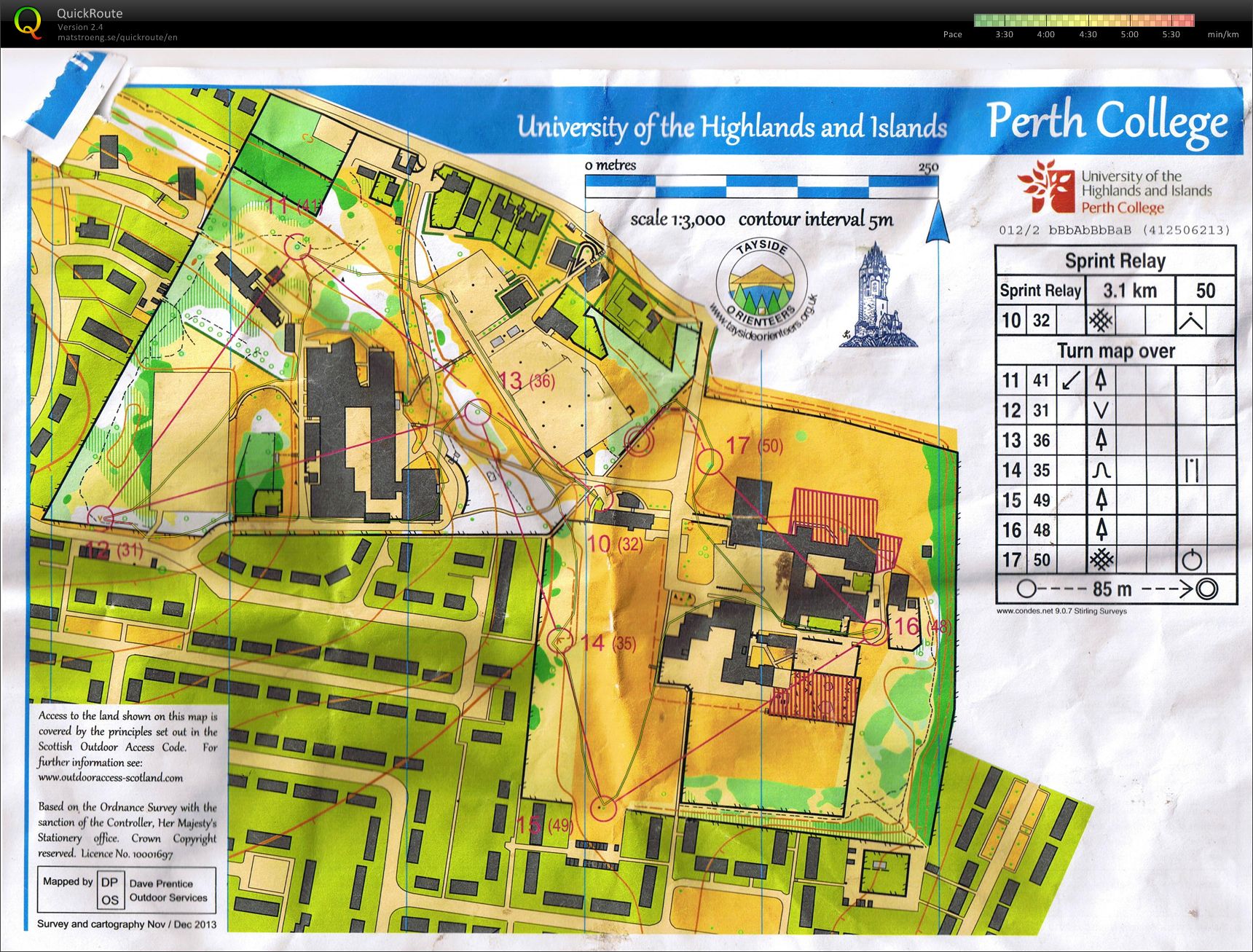
Task: Click control circle 15 on the map
Action: 603,807
